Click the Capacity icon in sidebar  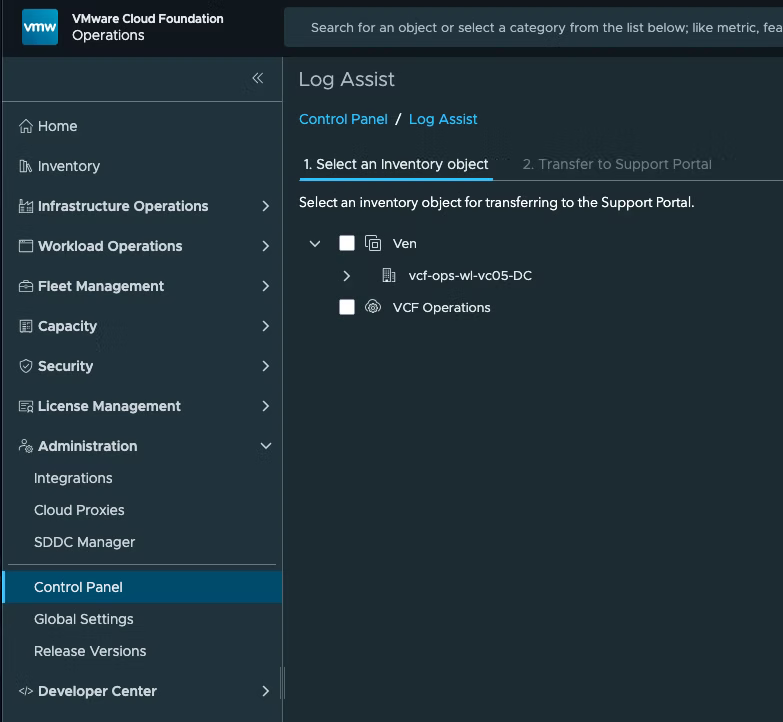[x=26, y=326]
